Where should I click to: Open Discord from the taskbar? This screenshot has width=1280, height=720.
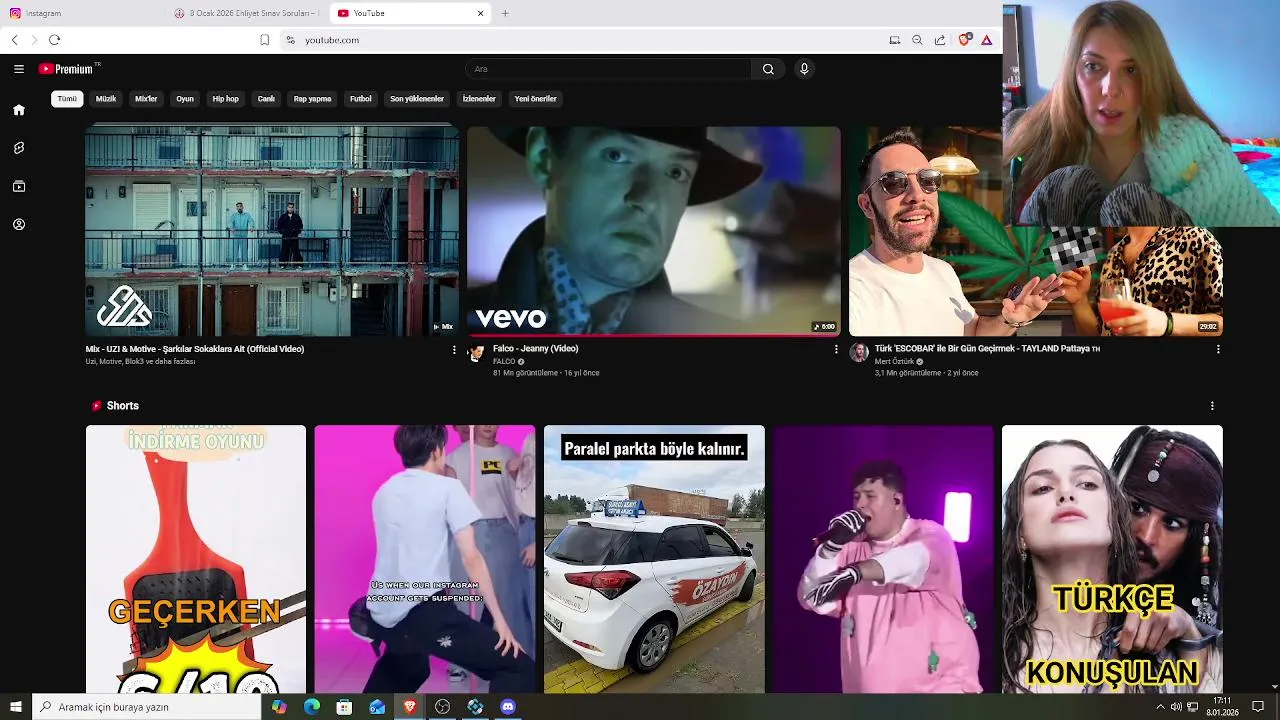[507, 707]
